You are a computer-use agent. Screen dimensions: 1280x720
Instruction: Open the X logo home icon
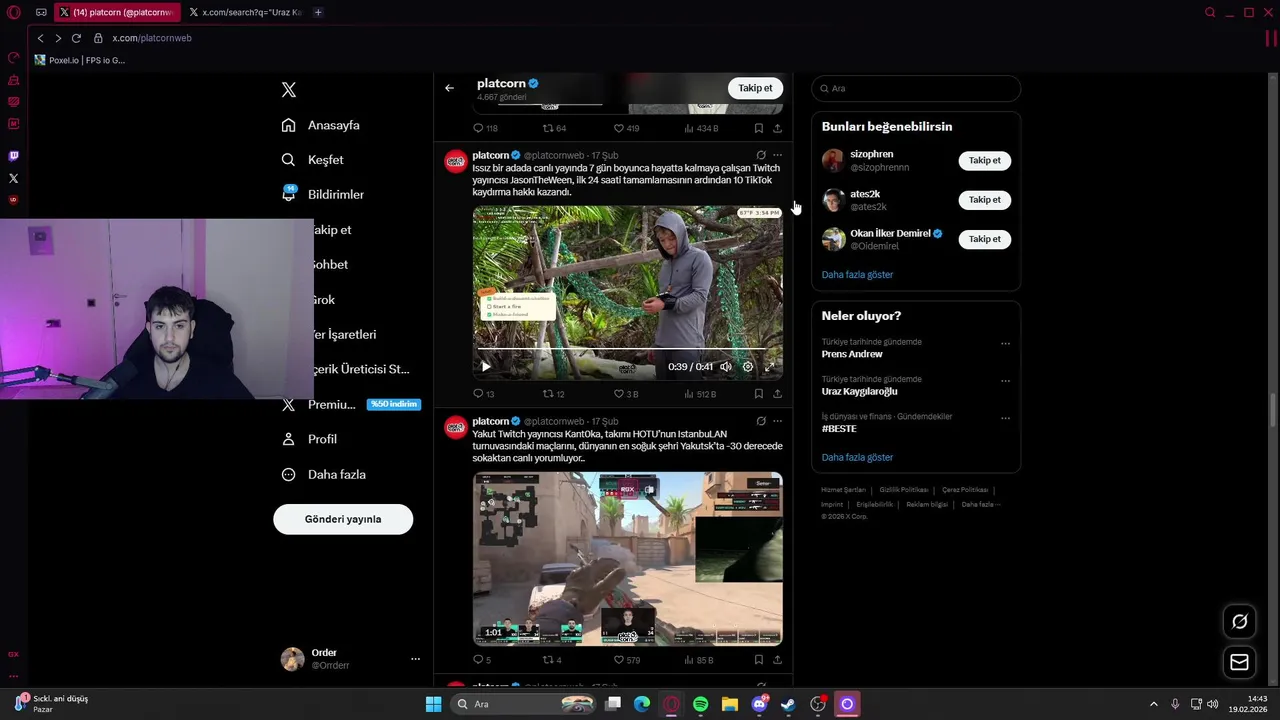coord(289,90)
